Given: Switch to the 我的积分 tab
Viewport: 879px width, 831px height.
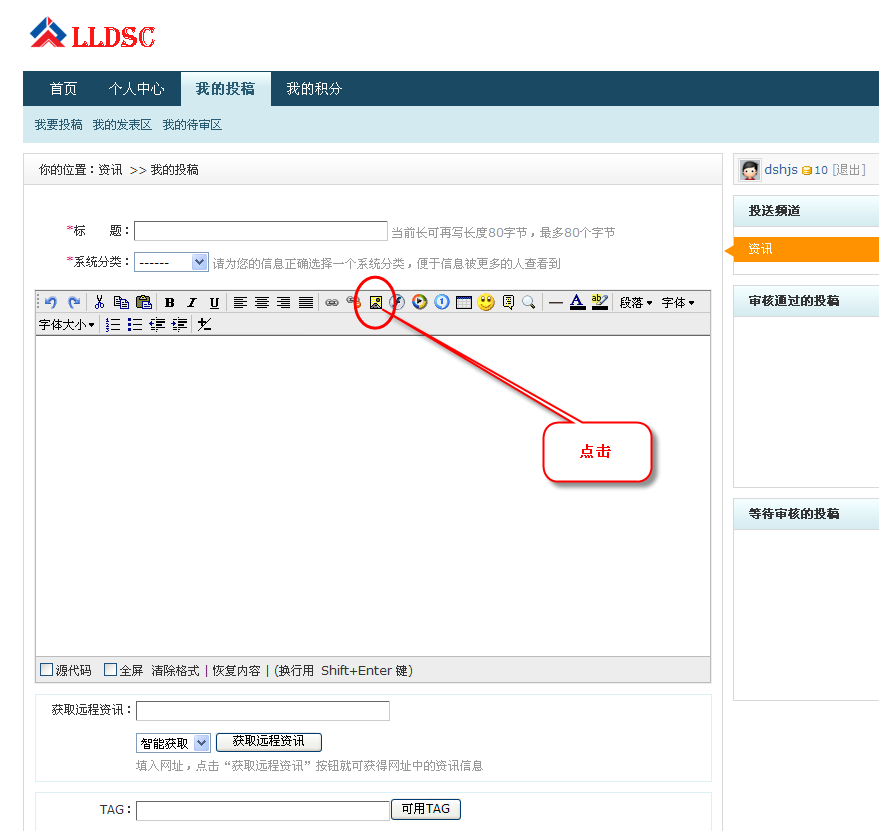Looking at the screenshot, I should (314, 89).
